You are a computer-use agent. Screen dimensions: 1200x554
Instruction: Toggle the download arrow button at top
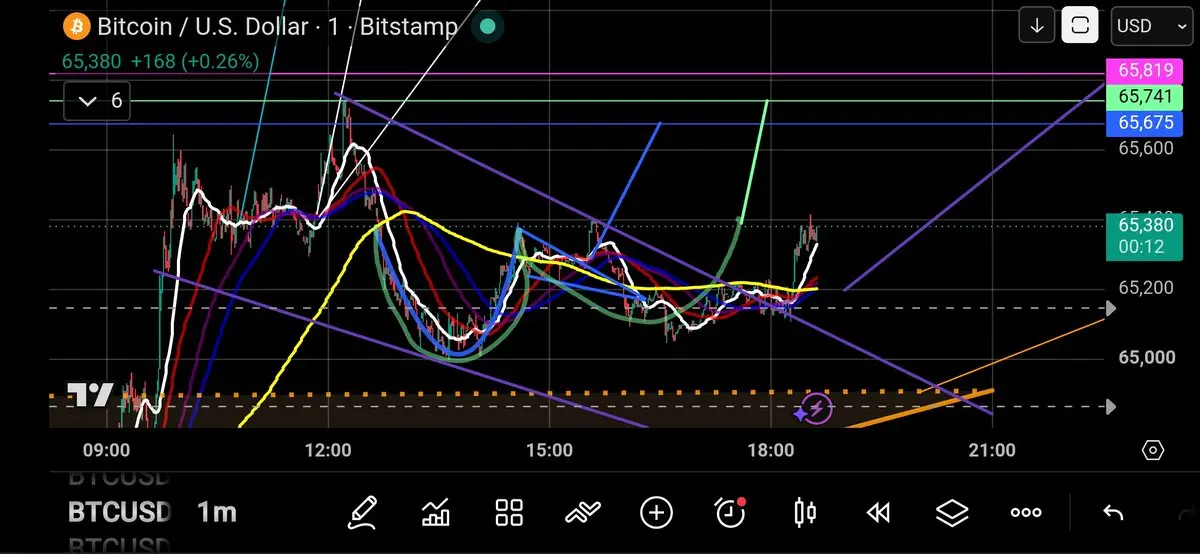[1037, 26]
